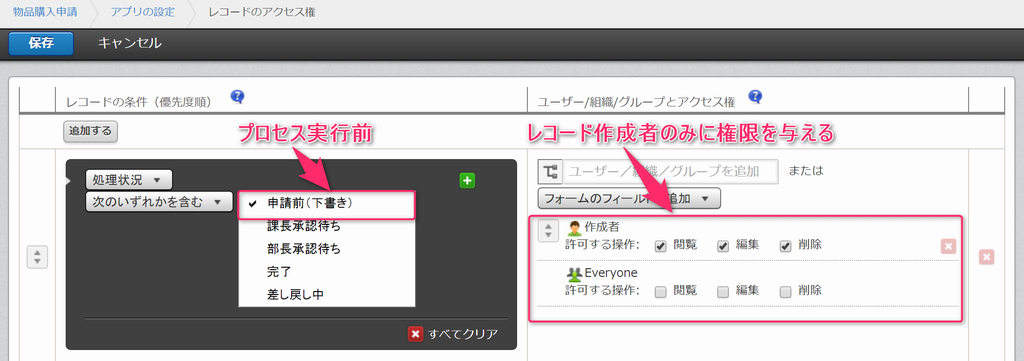Select 申請前(下書き) status option
The height and width of the screenshot is (361, 1024).
[327, 204]
